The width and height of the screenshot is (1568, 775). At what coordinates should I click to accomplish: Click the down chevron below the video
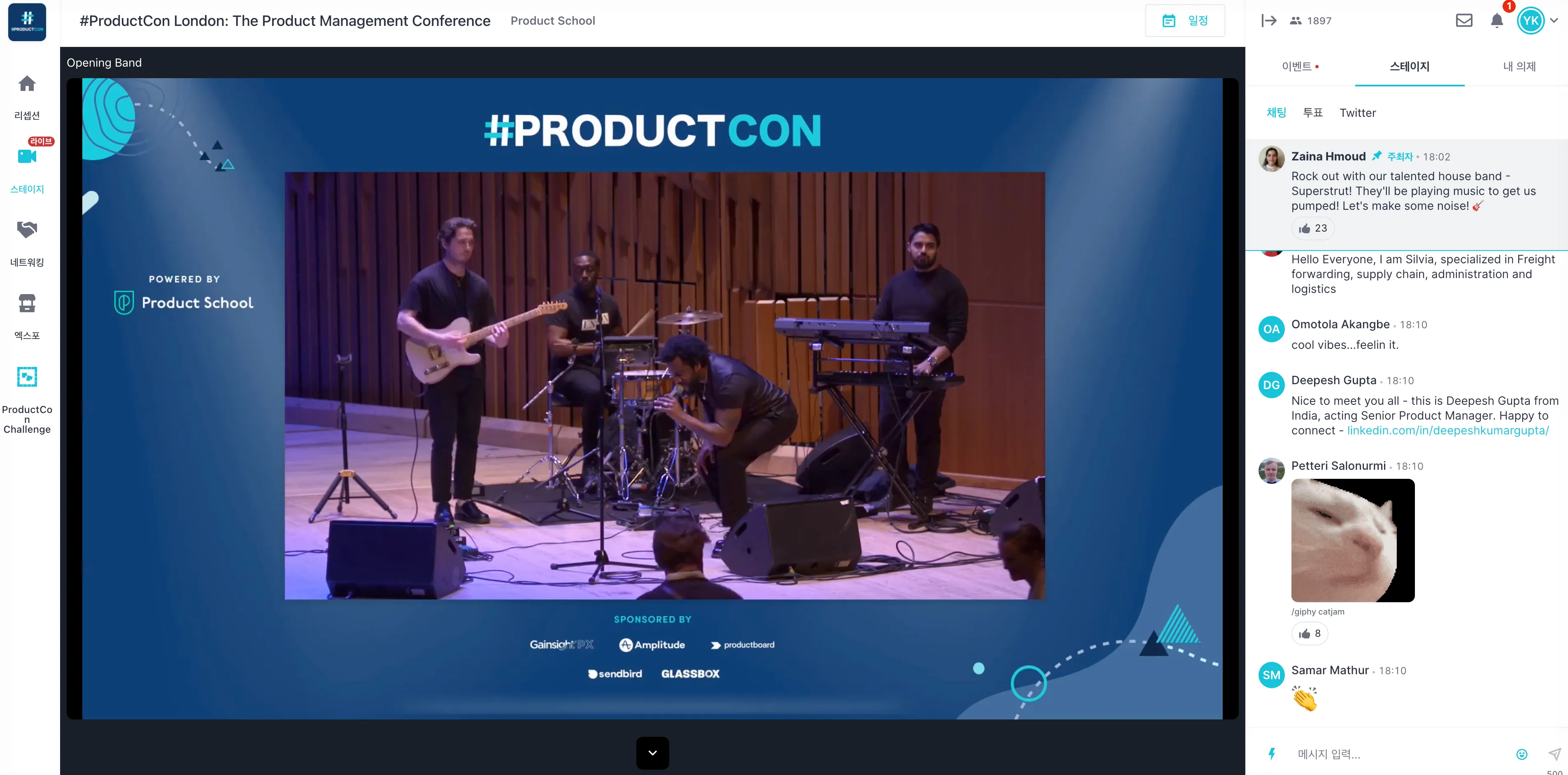pyautogui.click(x=652, y=753)
